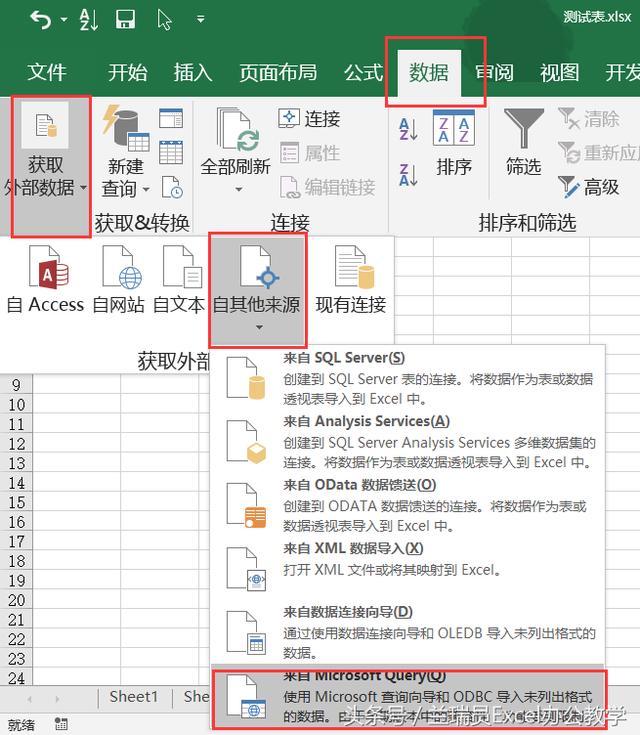
Task: Select row header 24
Action: pos(16,678)
